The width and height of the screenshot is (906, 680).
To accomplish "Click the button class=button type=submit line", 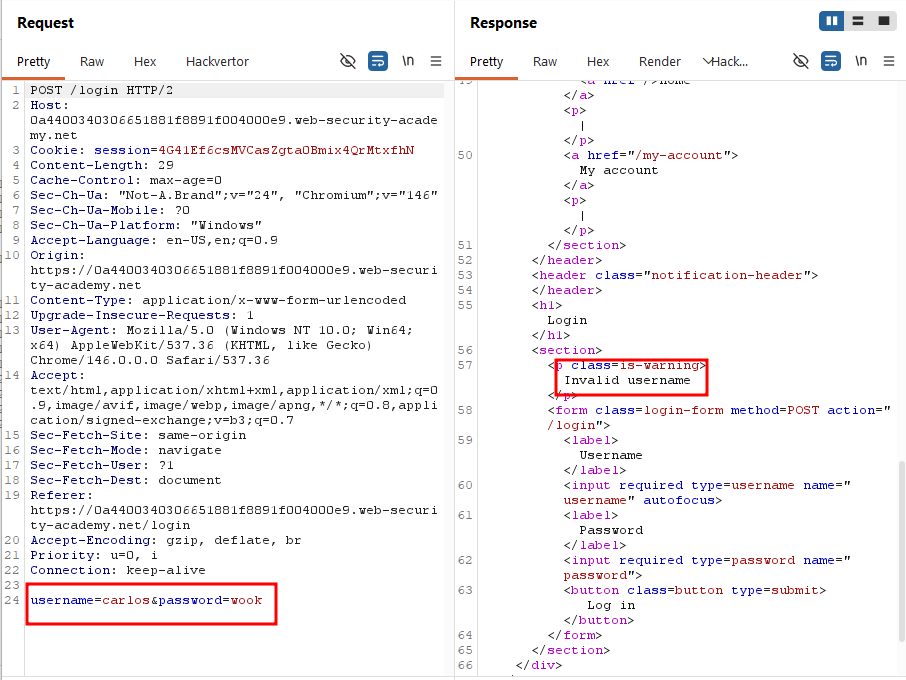I will [695, 590].
